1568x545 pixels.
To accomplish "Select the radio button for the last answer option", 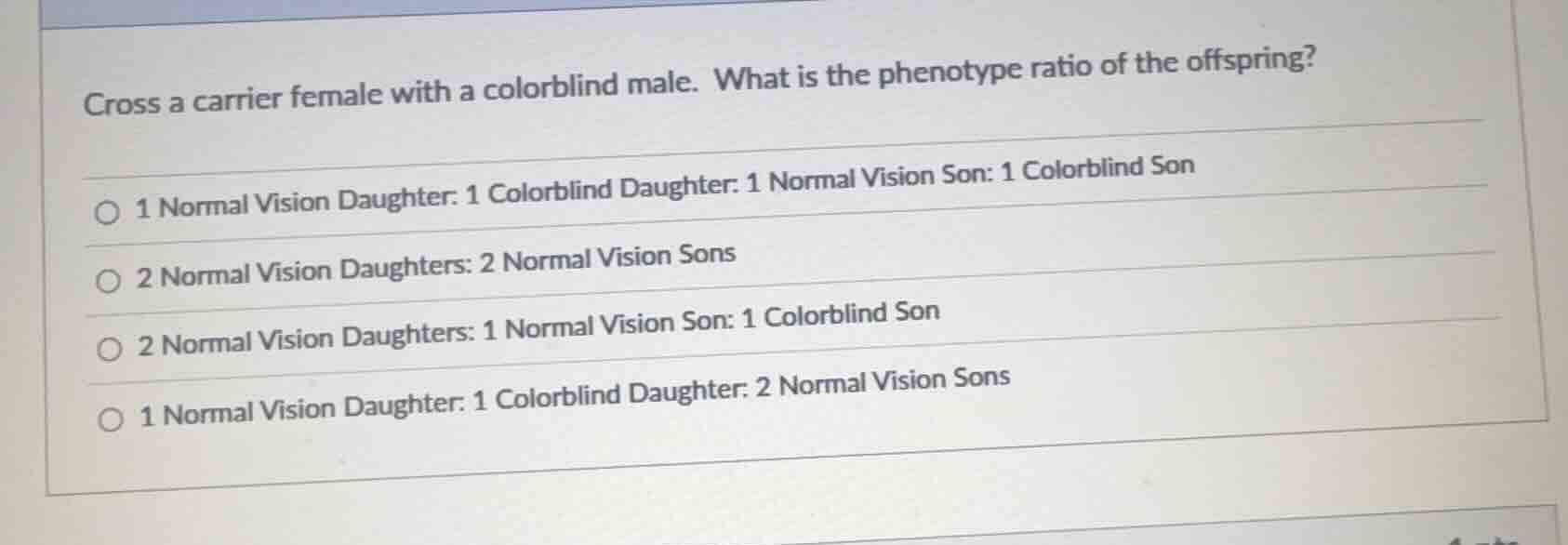I will 112,417.
